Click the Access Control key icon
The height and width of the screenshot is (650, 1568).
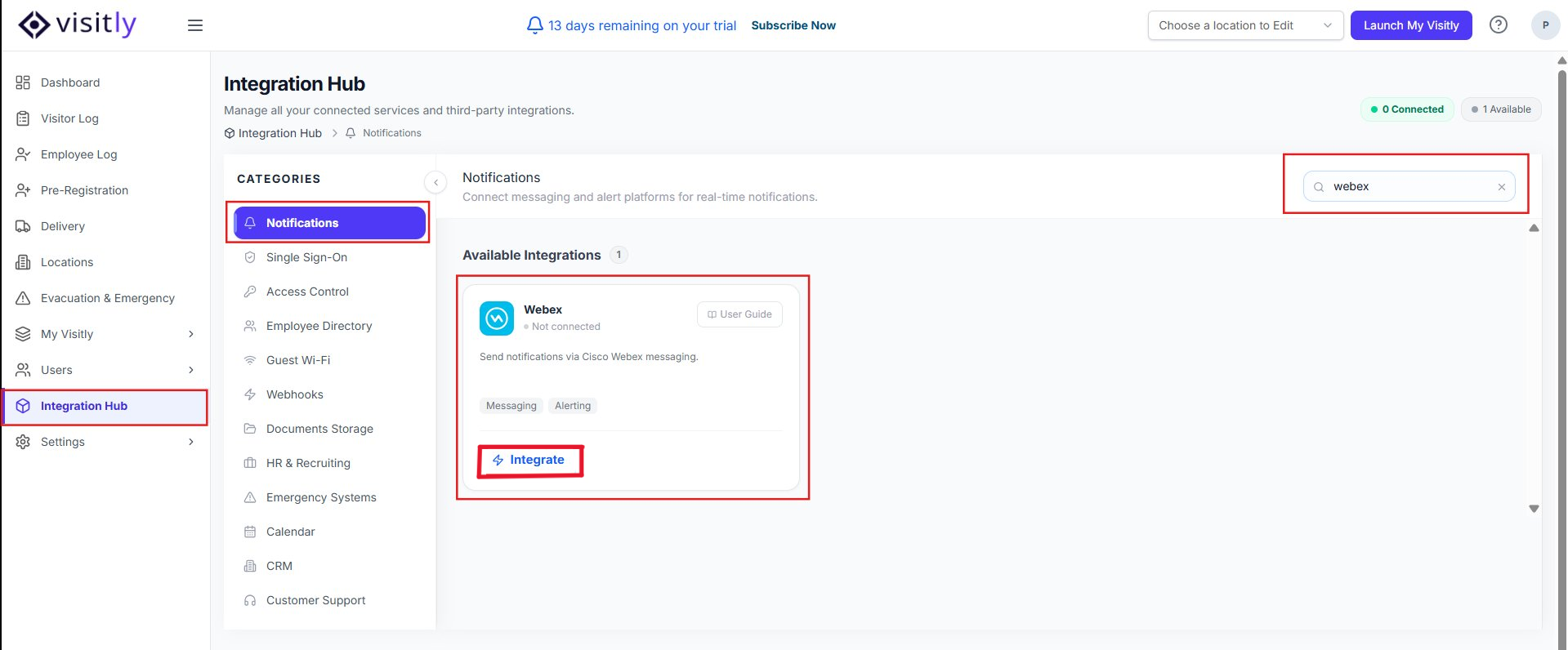(250, 292)
